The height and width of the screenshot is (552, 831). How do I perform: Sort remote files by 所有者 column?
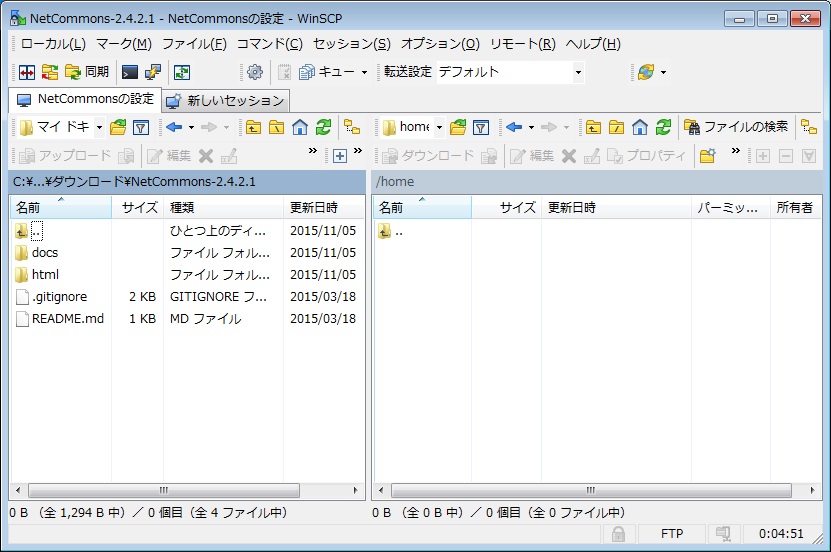pyautogui.click(x=795, y=208)
